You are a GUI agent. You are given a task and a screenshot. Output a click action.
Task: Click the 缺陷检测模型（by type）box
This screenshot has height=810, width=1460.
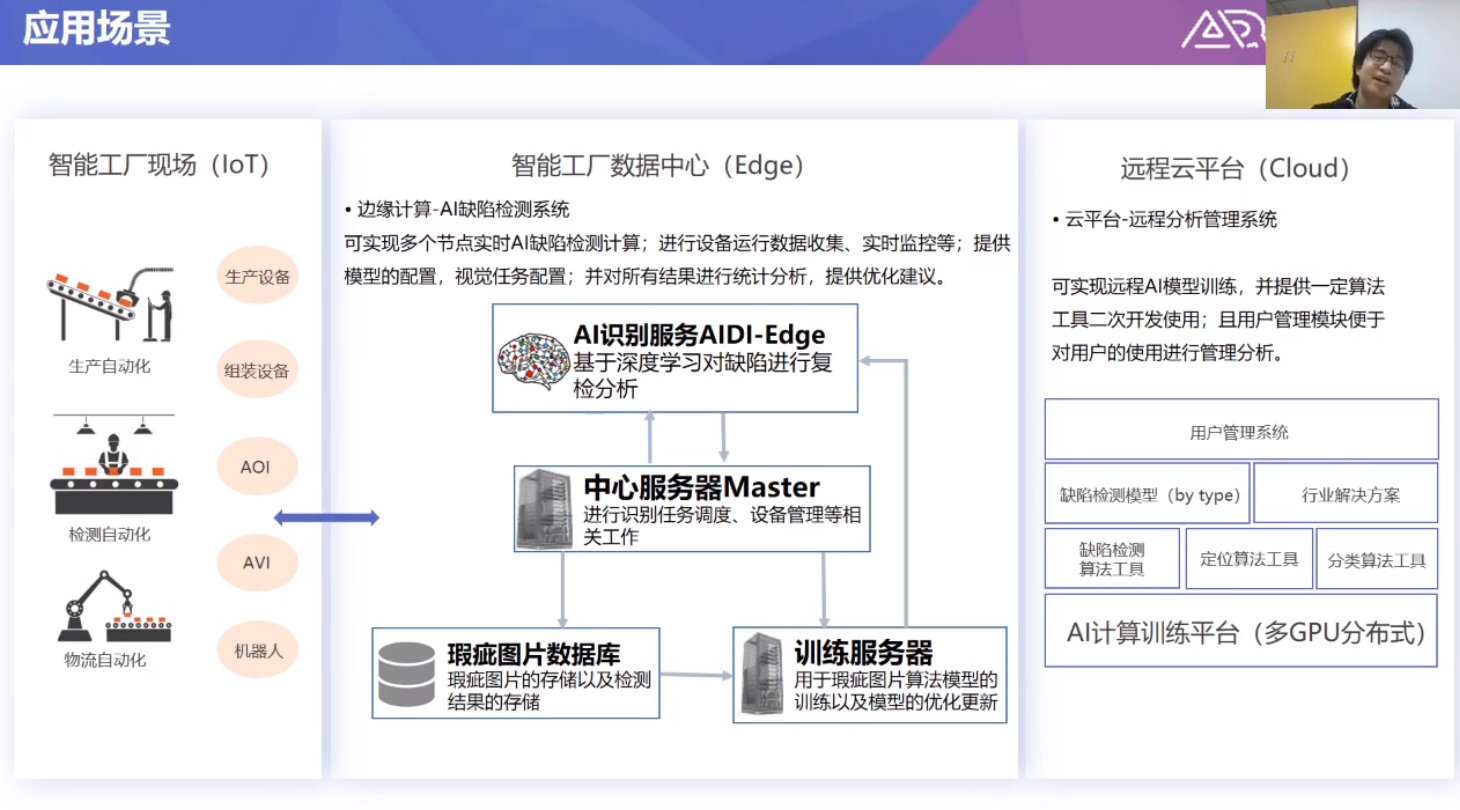pos(1147,493)
